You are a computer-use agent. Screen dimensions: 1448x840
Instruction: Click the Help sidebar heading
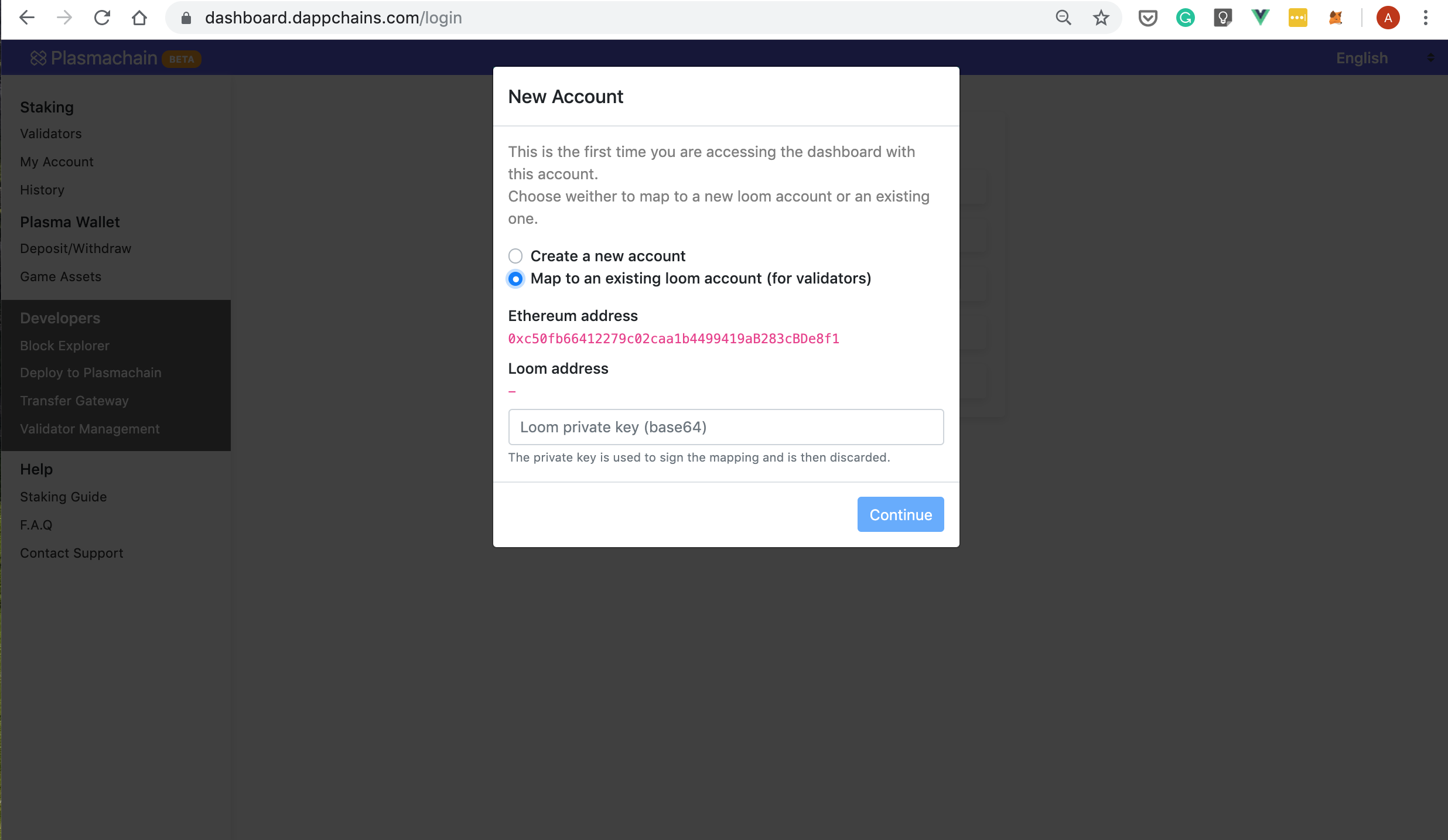coord(36,469)
